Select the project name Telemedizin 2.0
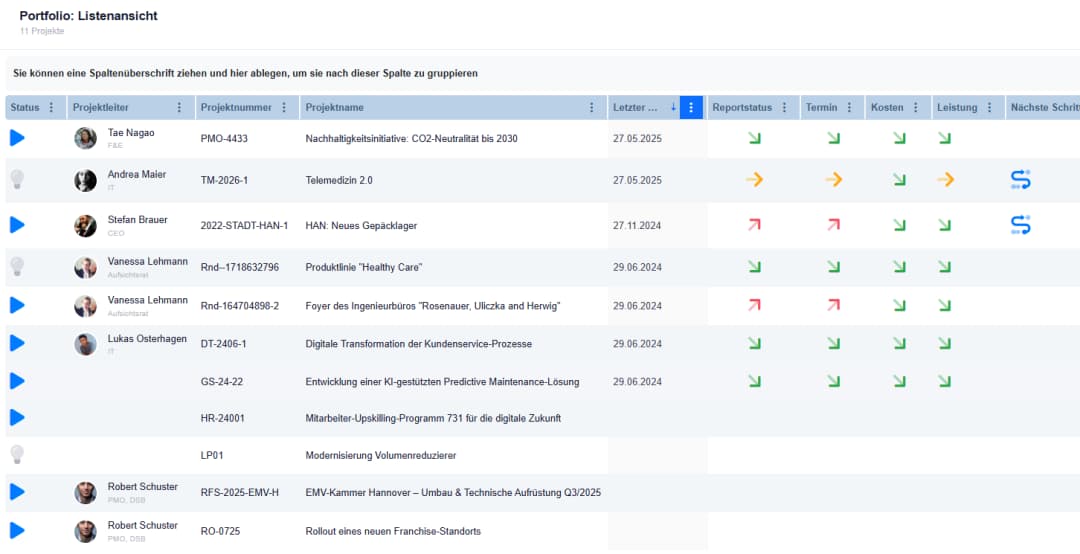The width and height of the screenshot is (1080, 554). pyautogui.click(x=339, y=181)
